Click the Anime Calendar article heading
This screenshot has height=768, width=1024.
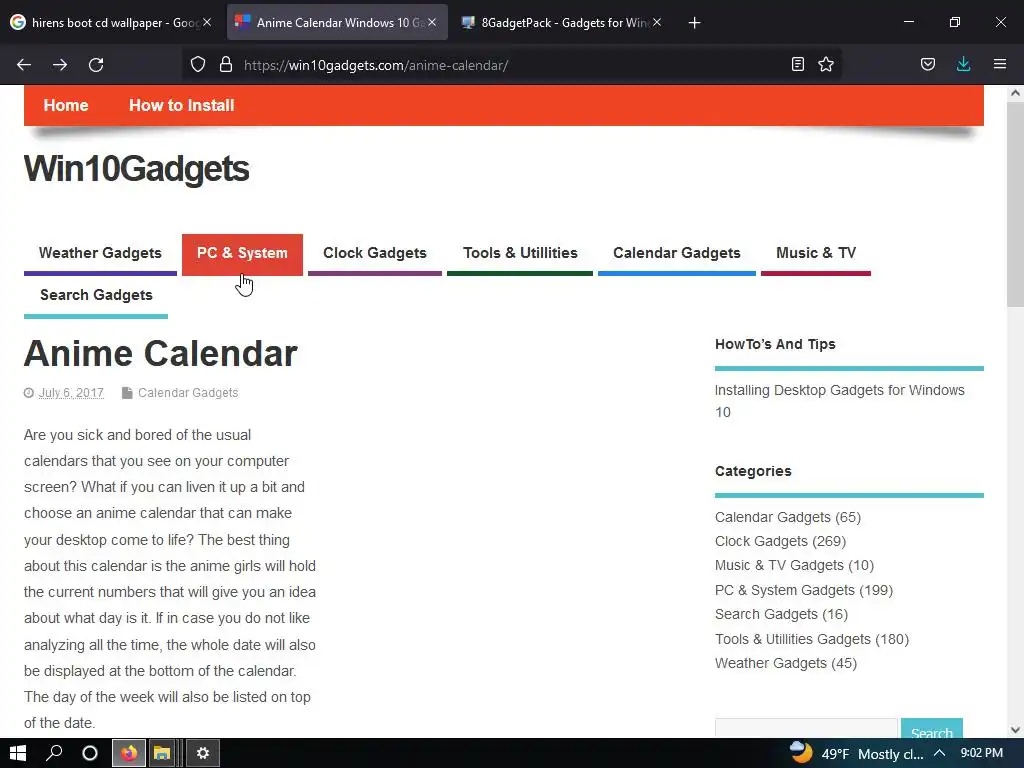[161, 353]
